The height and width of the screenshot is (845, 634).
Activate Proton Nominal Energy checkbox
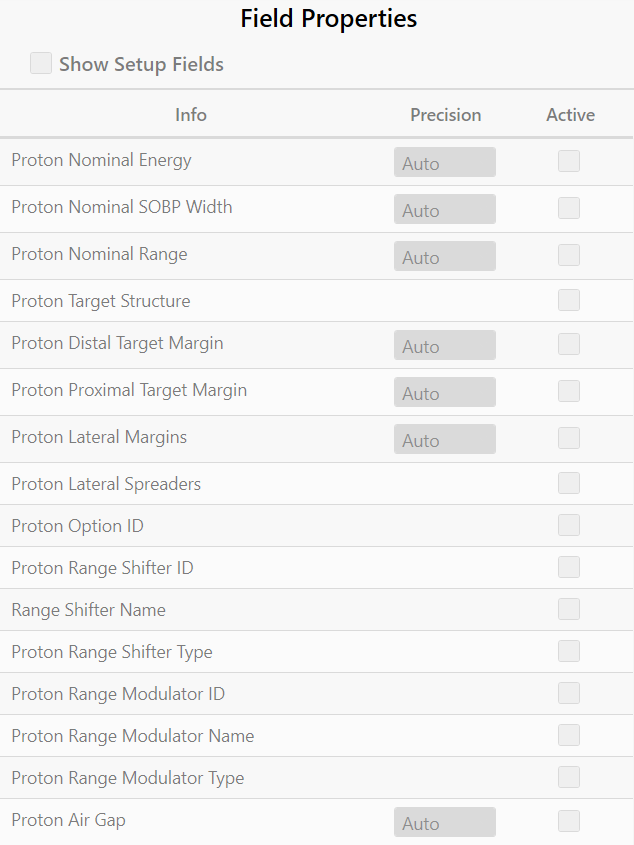(569, 161)
